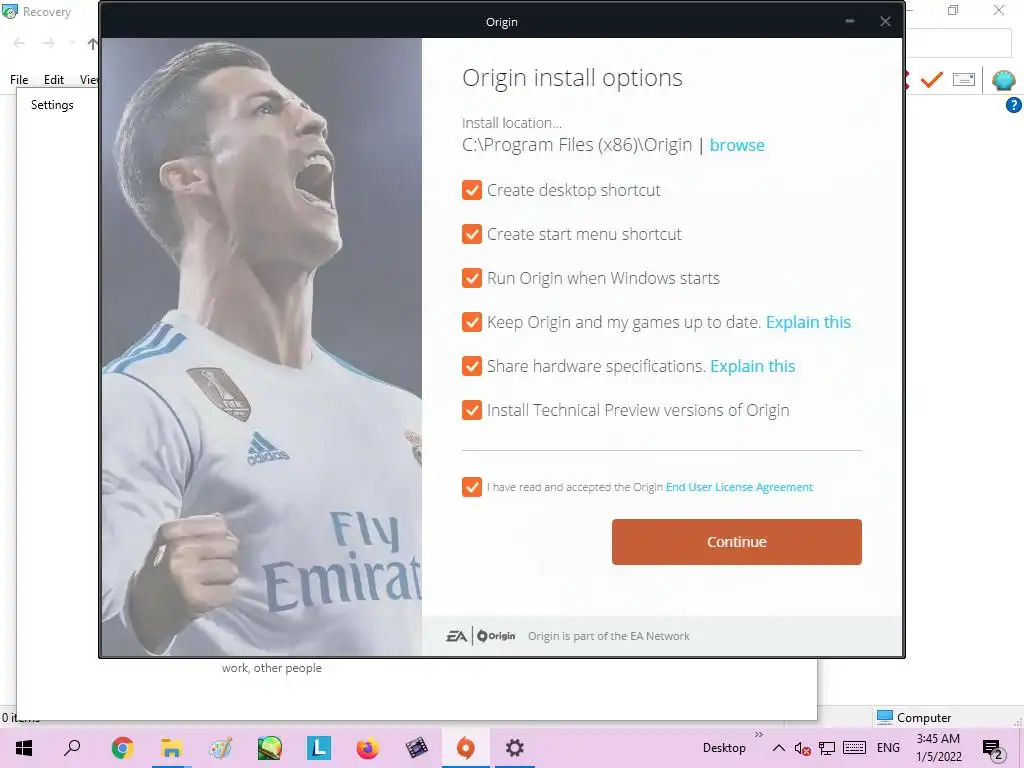Show hidden system tray icons

(778, 748)
